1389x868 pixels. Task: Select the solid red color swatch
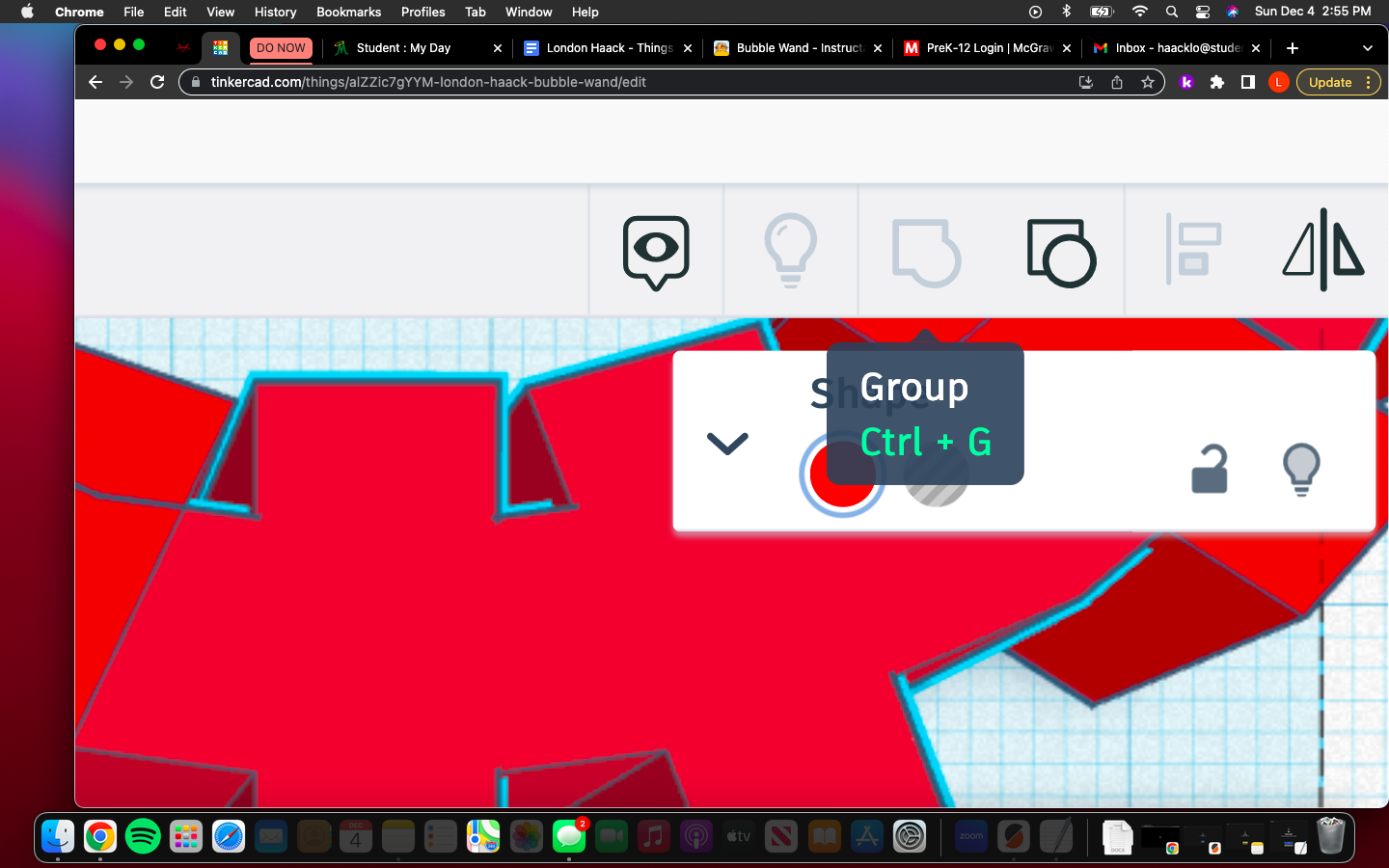tap(842, 474)
